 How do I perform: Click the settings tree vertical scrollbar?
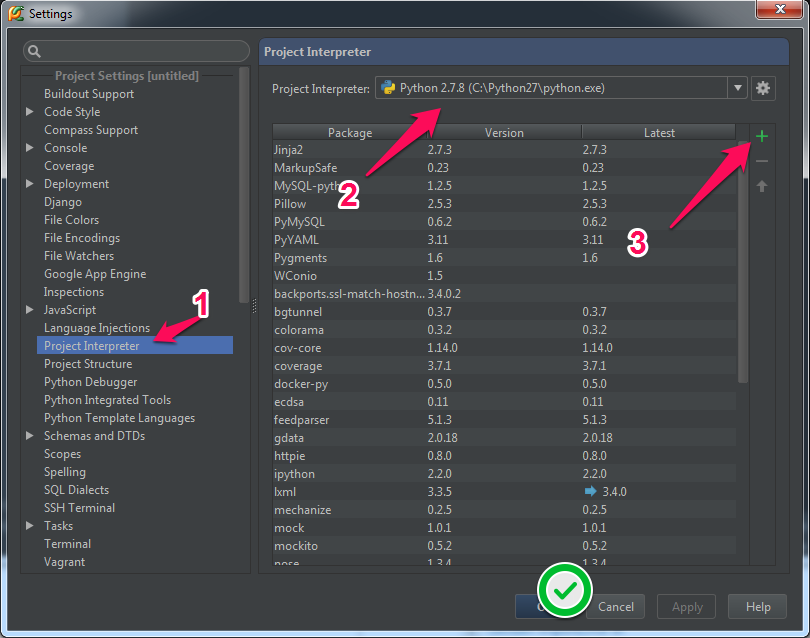tap(244, 184)
